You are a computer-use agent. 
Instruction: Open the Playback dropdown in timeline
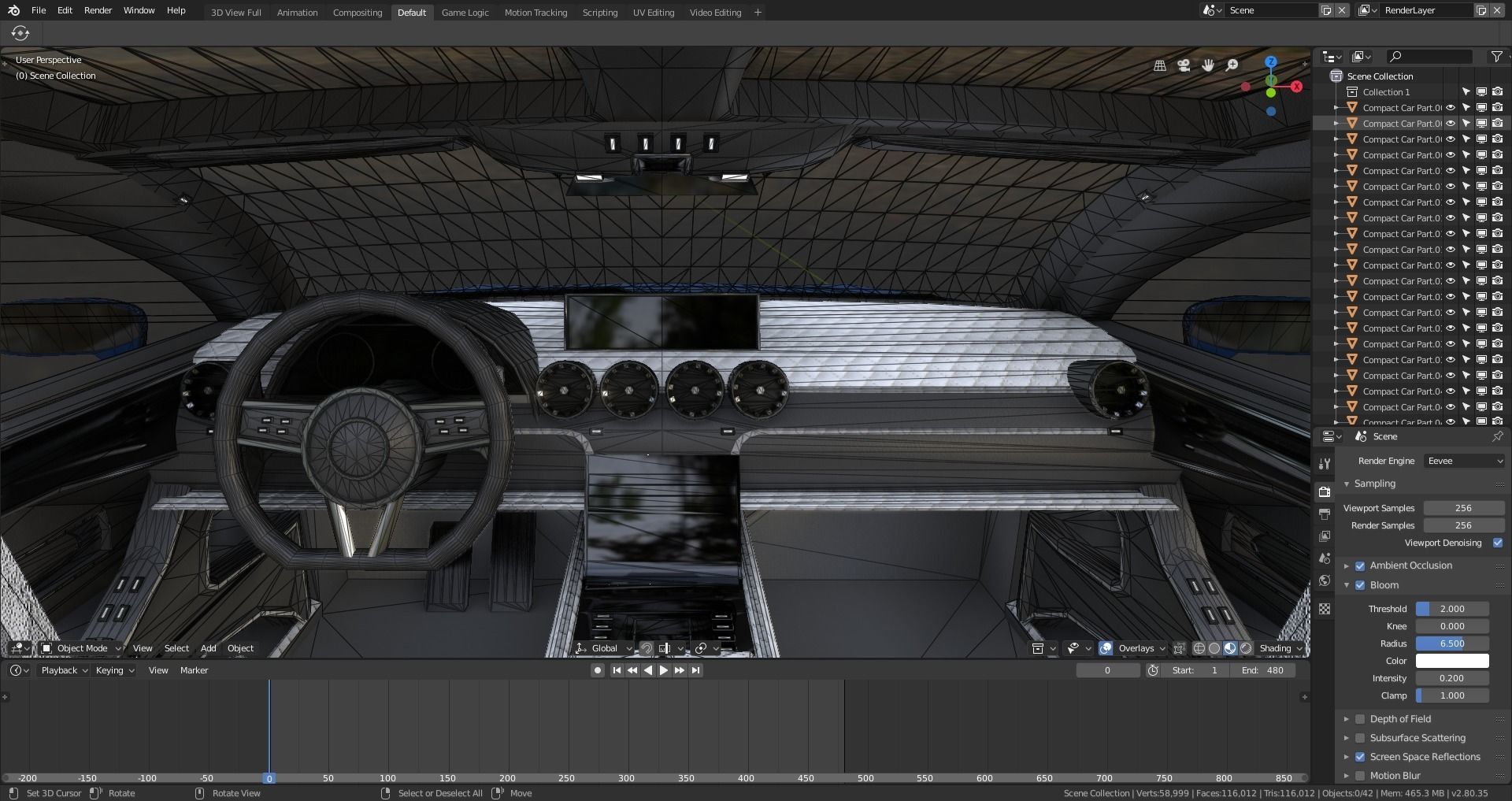tap(65, 670)
